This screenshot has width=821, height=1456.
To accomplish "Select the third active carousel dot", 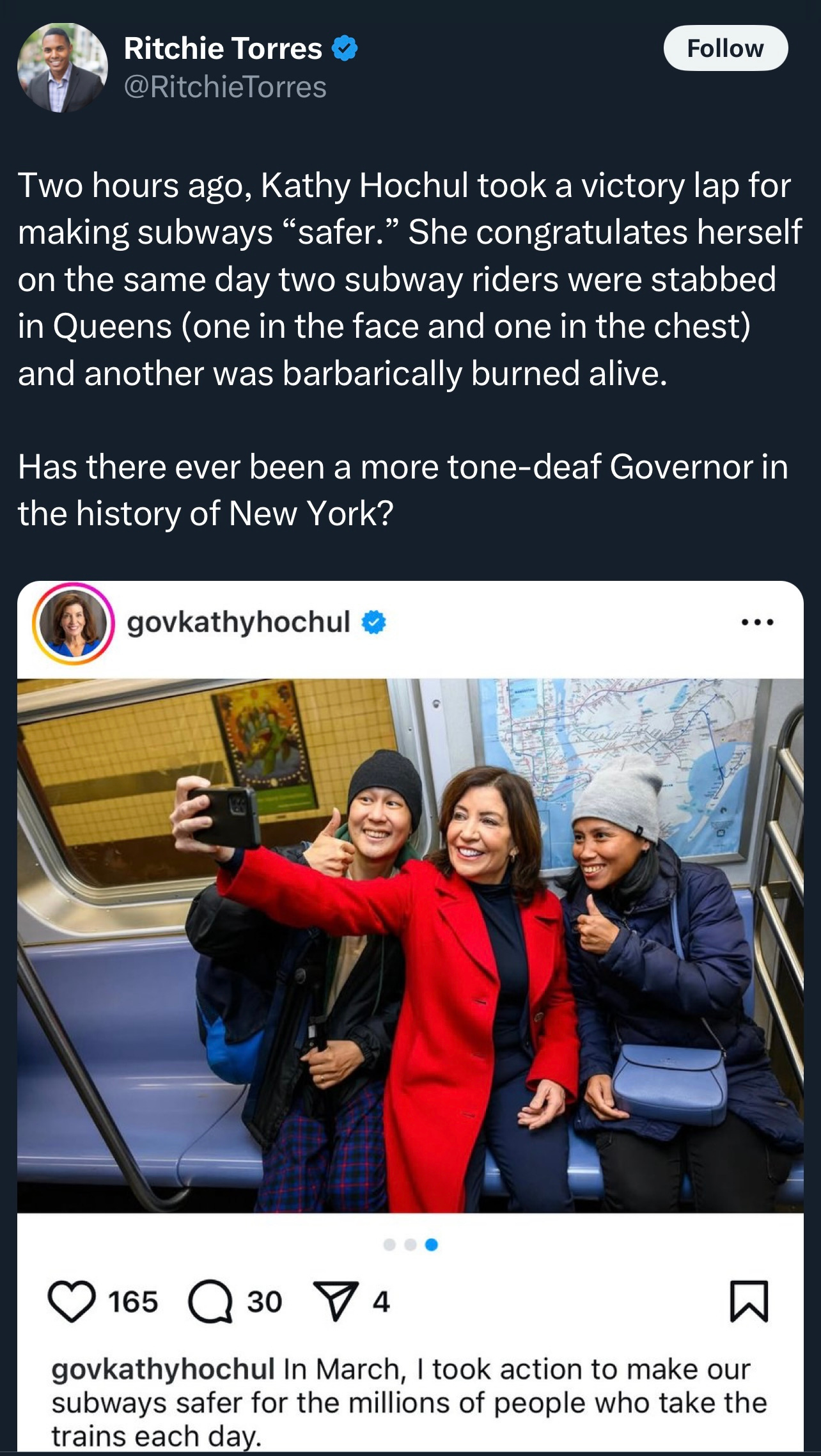I will coord(432,1244).
